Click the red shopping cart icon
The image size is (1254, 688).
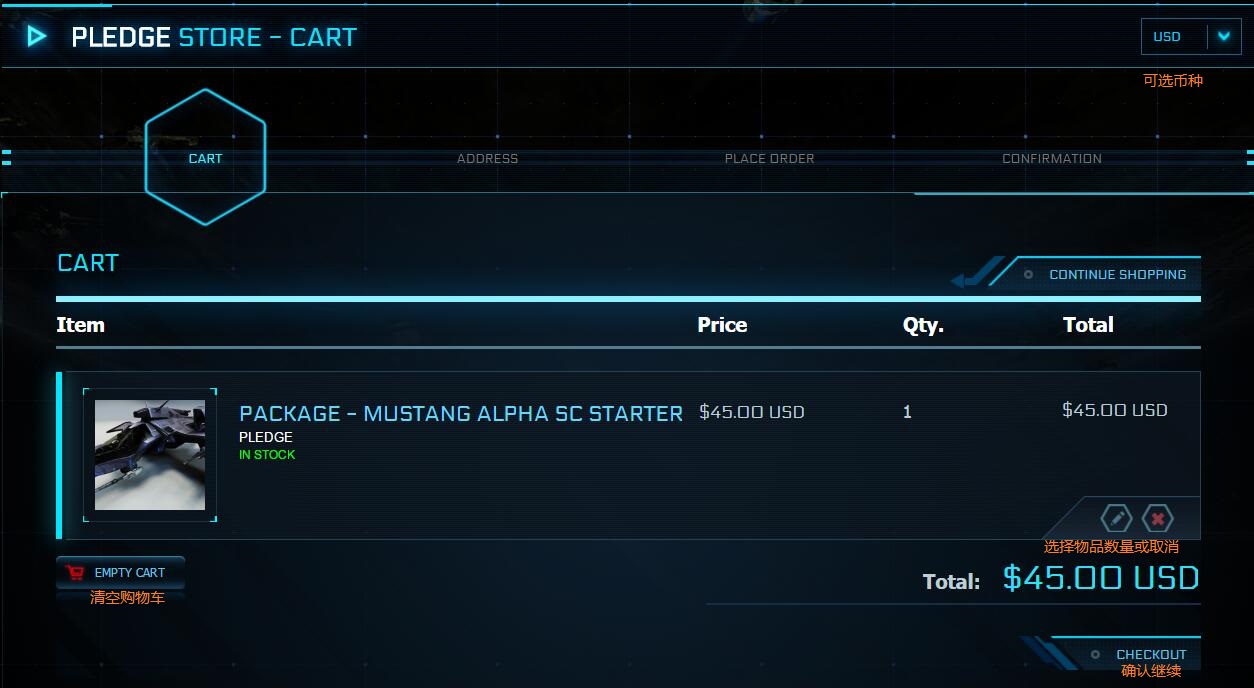75,573
